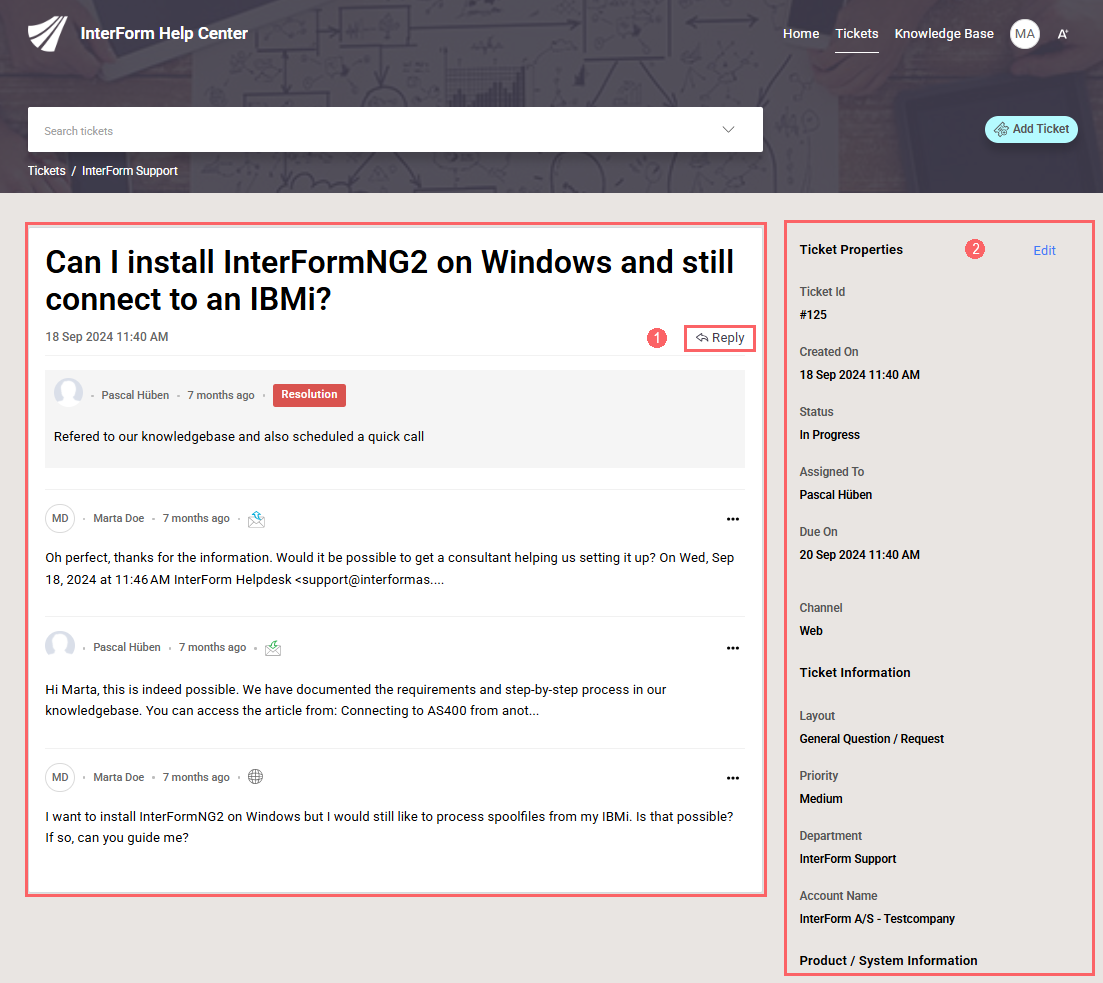This screenshot has height=983, width=1103.
Task: Click the ticket date under the title
Action: pyautogui.click(x=107, y=337)
